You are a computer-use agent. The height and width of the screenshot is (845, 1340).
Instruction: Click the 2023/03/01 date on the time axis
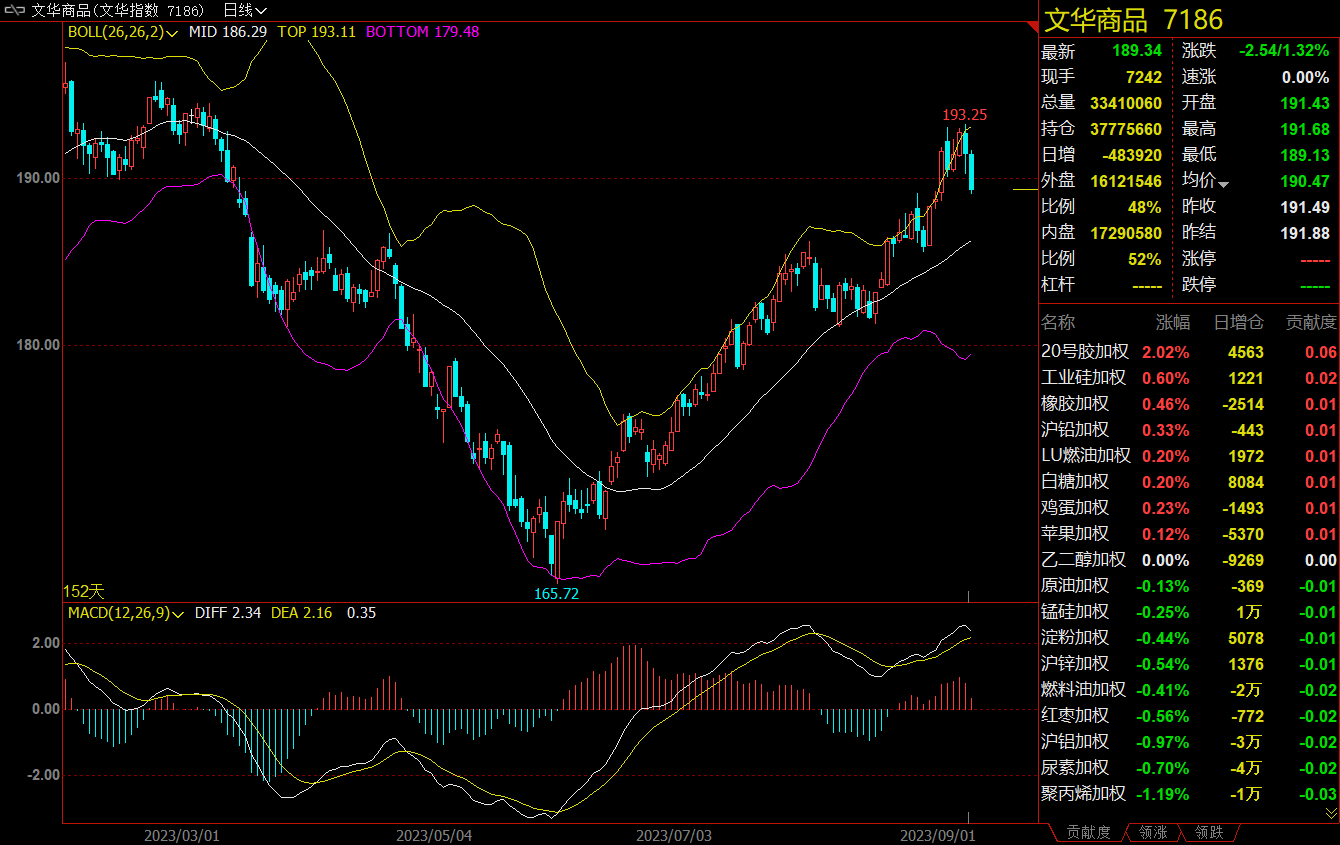point(181,834)
